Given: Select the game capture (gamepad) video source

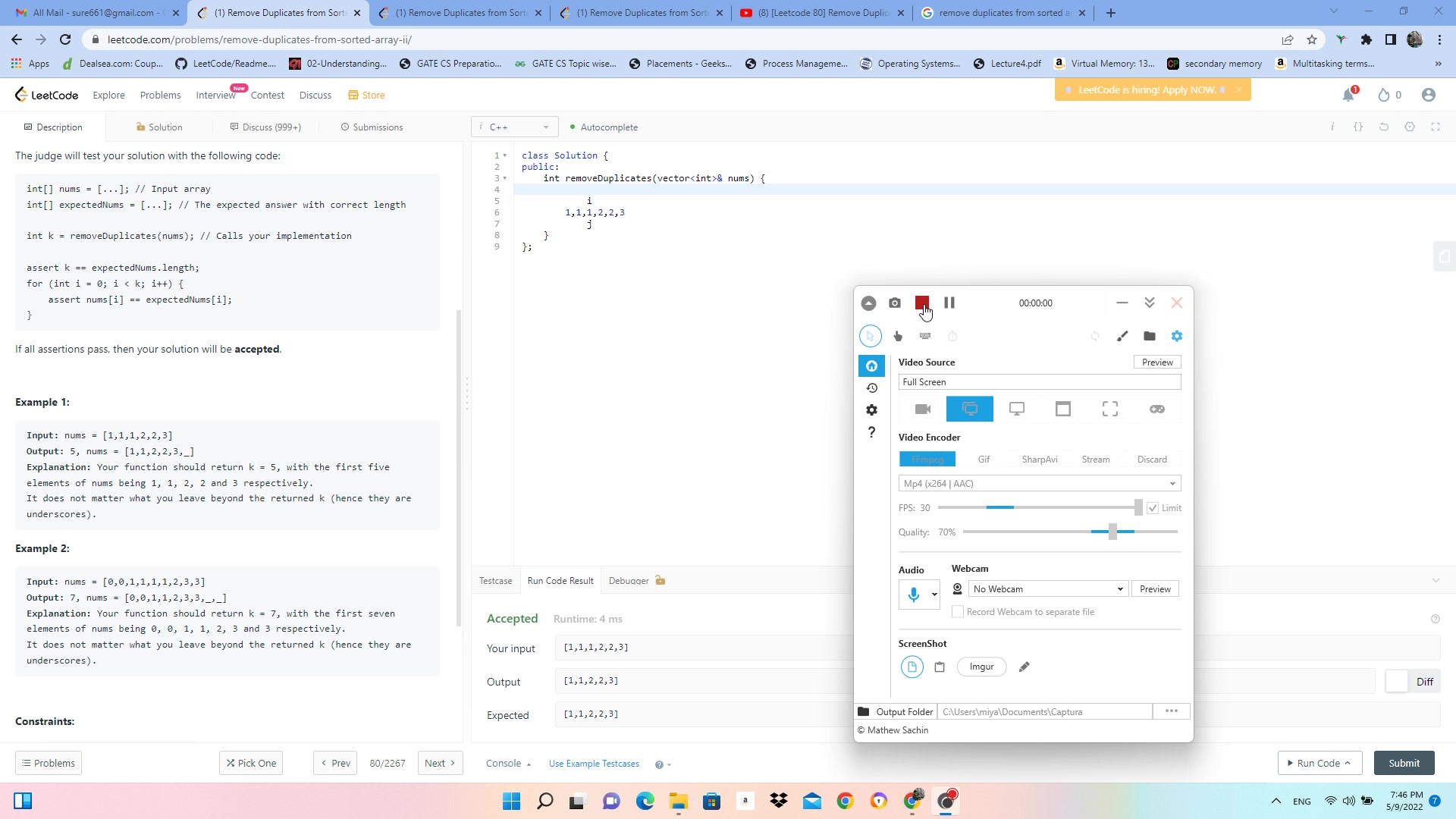Looking at the screenshot, I should pyautogui.click(x=1156, y=409).
